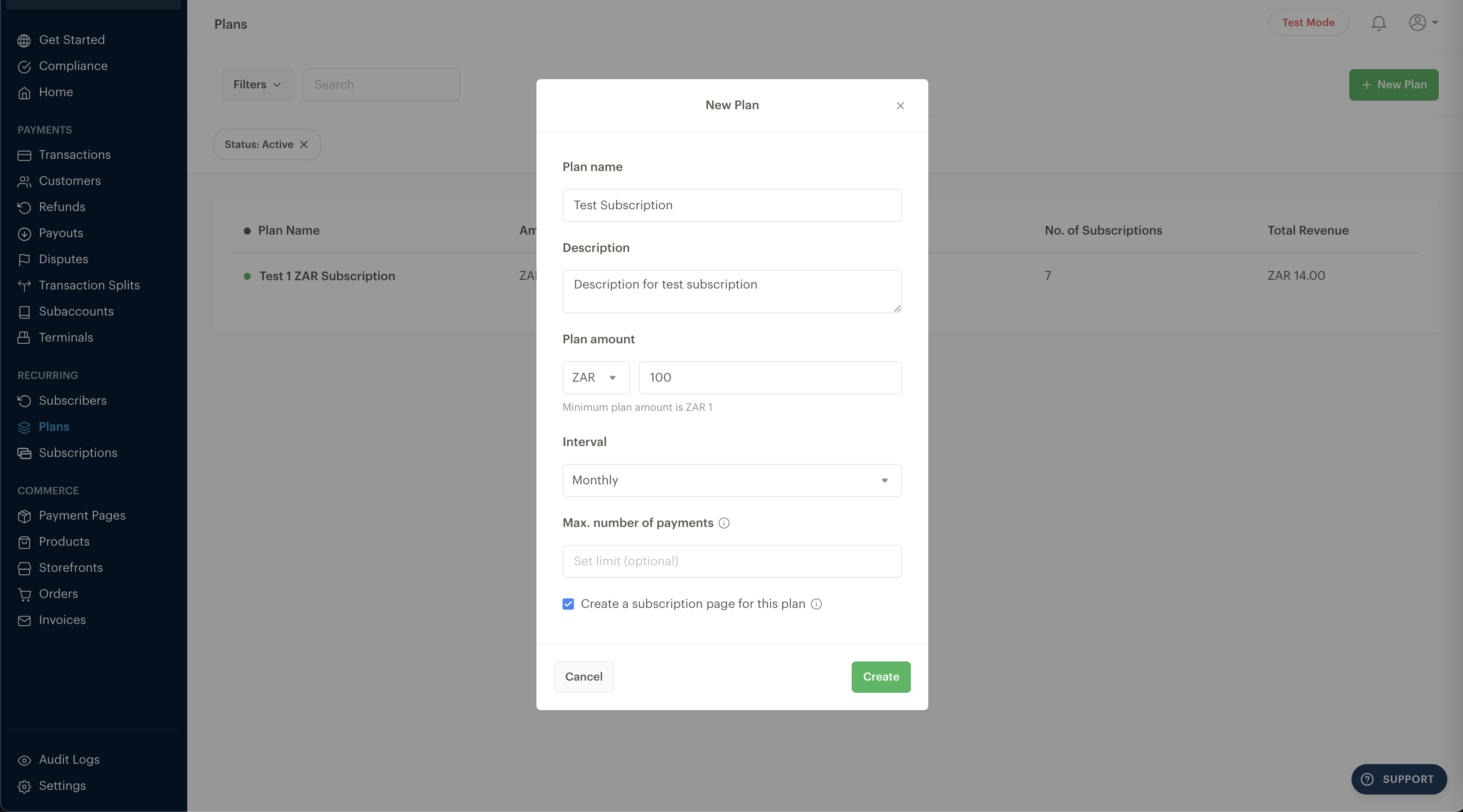Viewport: 1463px width, 812px height.
Task: Navigate to Transactions in the sidebar
Action: coord(74,155)
